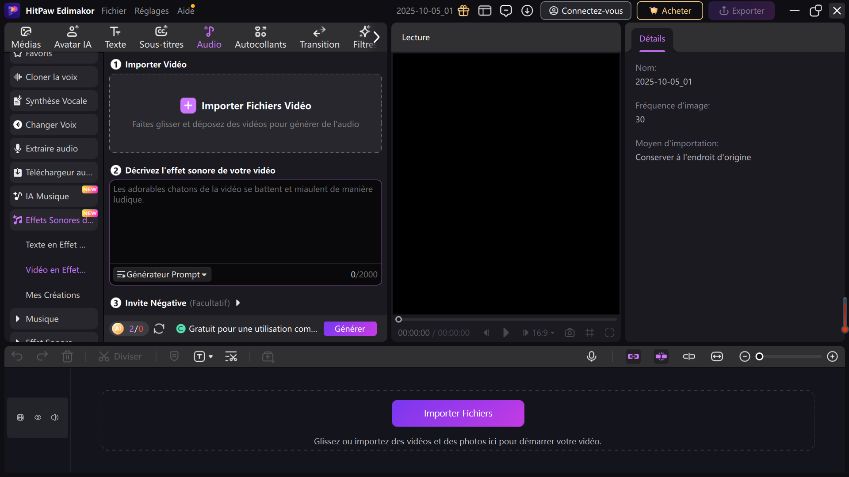The width and height of the screenshot is (849, 477).
Task: Click the purple Importer Fichiers button
Action: (x=457, y=413)
